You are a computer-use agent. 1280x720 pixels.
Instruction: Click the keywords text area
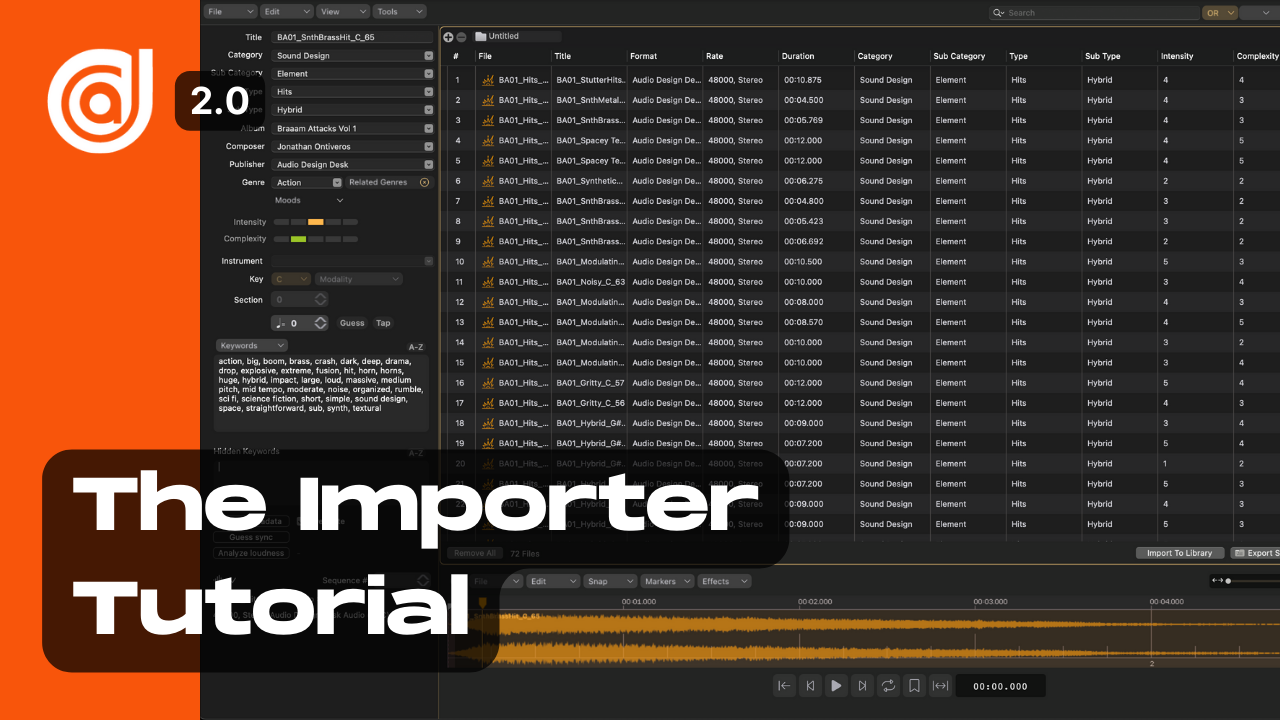322,393
